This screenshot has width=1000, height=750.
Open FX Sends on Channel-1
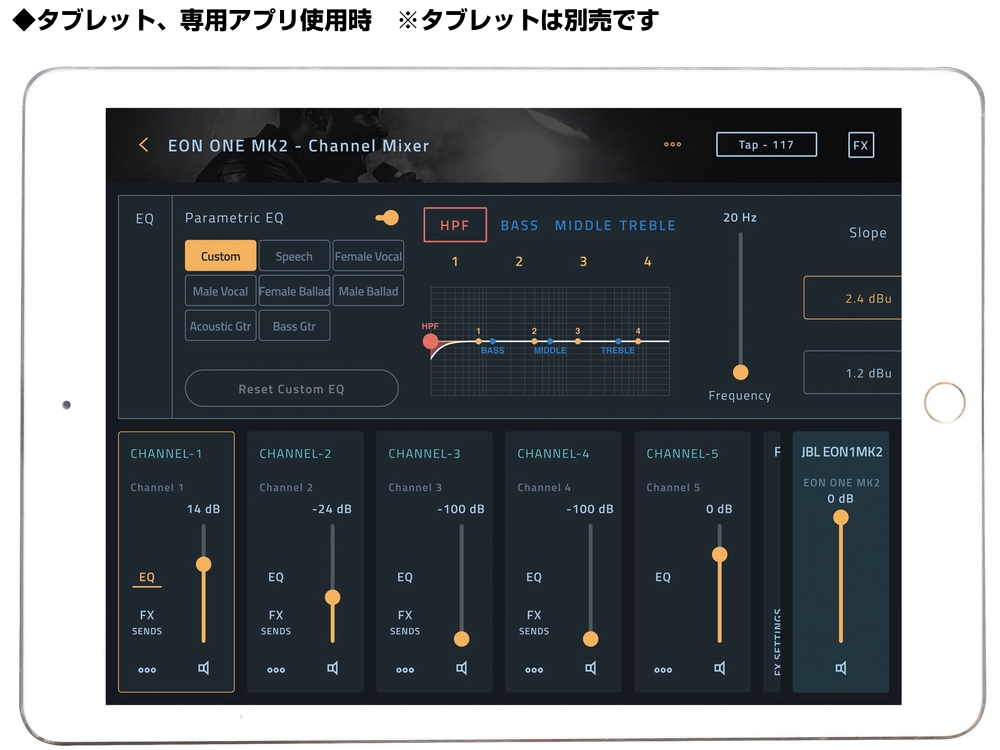click(147, 622)
